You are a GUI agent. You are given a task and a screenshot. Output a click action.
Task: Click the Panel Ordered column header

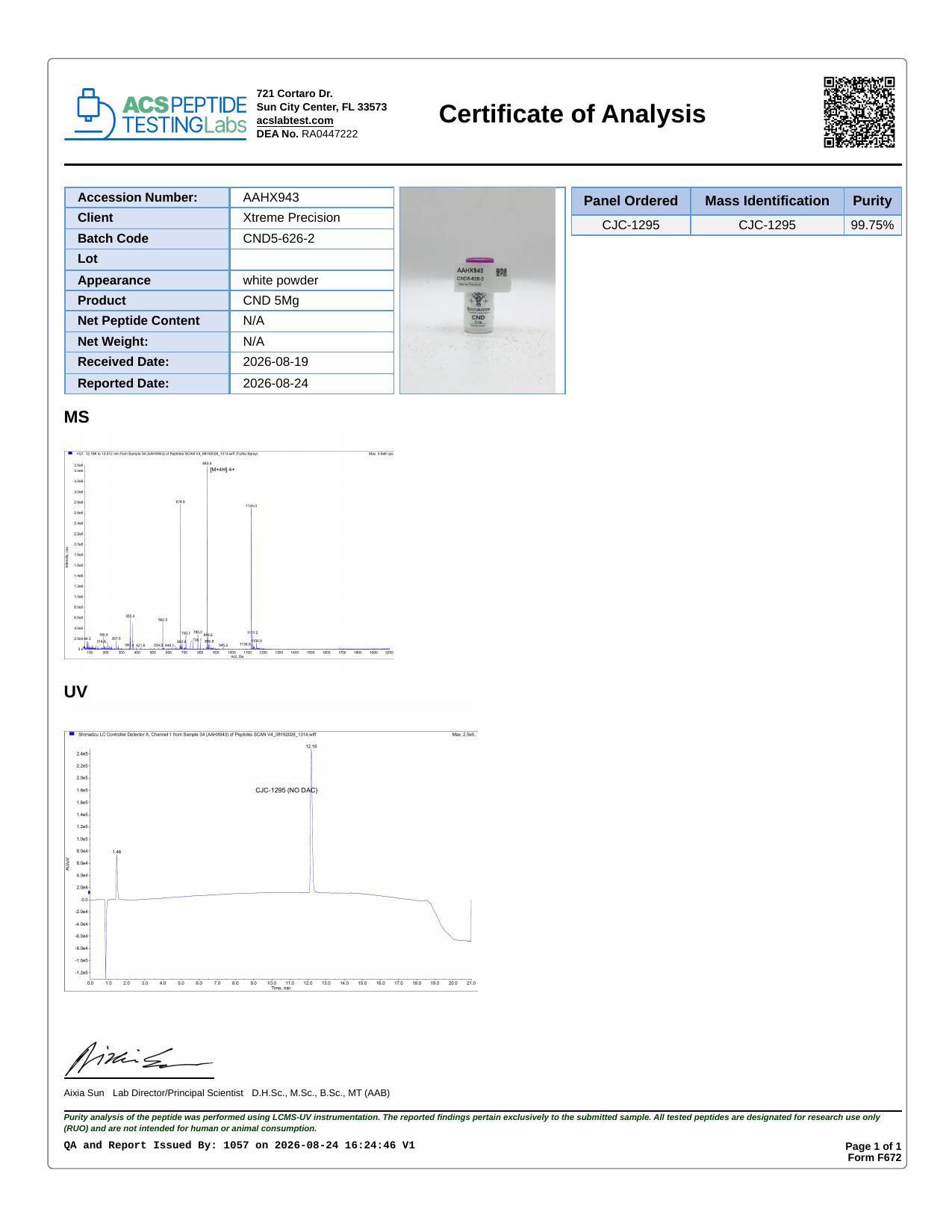(631, 201)
